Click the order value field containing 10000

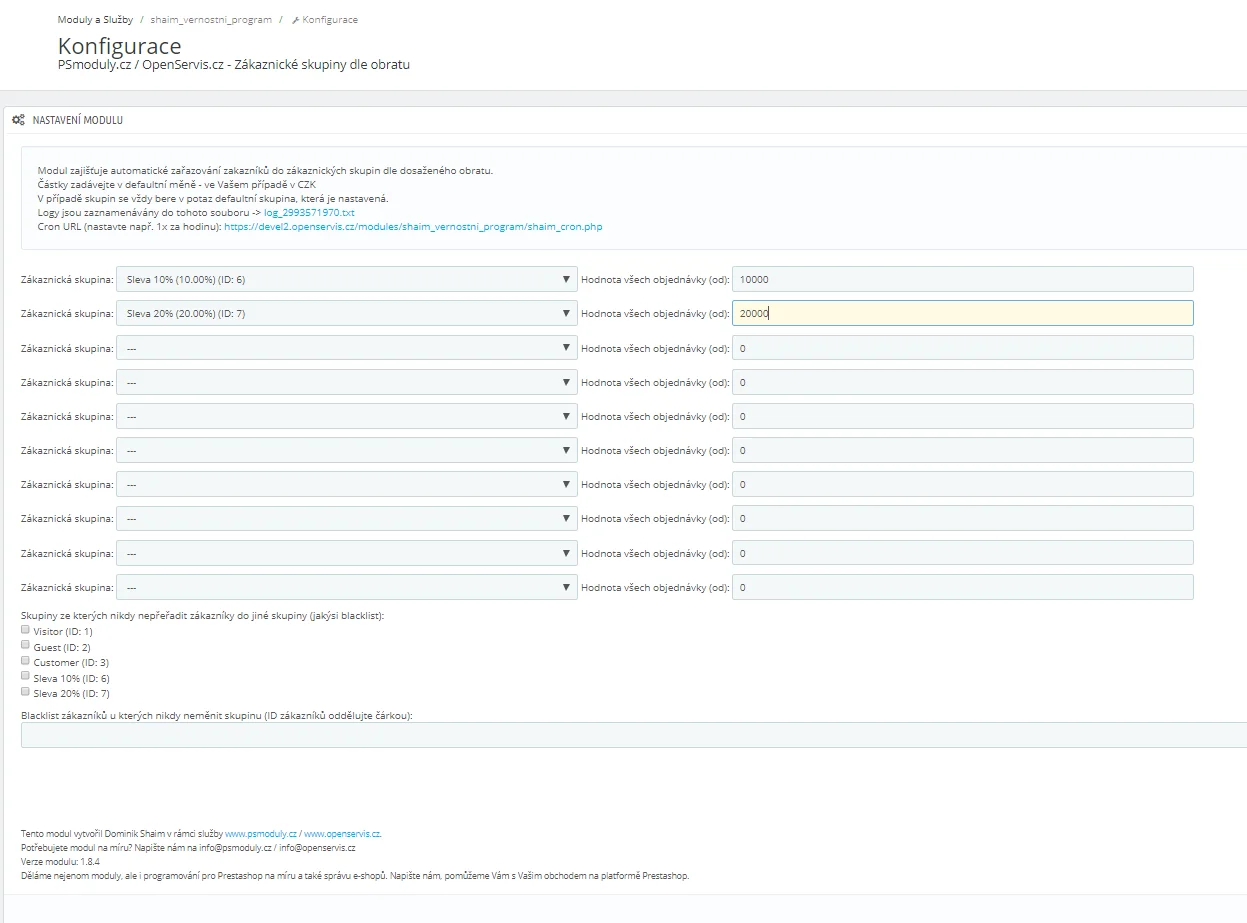[x=962, y=279]
